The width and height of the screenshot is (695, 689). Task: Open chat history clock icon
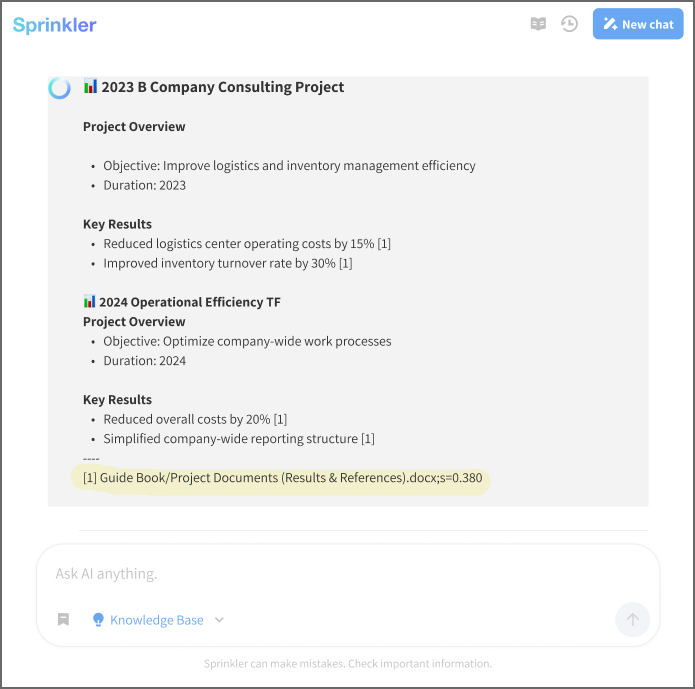pyautogui.click(x=569, y=24)
